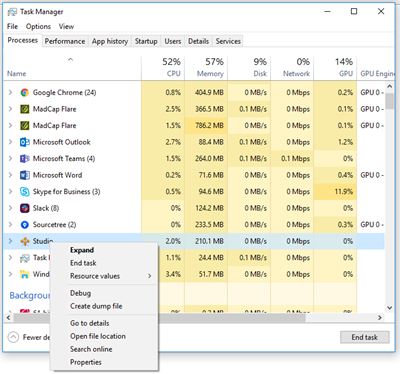Image resolution: width=400 pixels, height=374 pixels.
Task: Expand the first MadCap Flare row (2.5% CPU)
Action: [x=10, y=109]
